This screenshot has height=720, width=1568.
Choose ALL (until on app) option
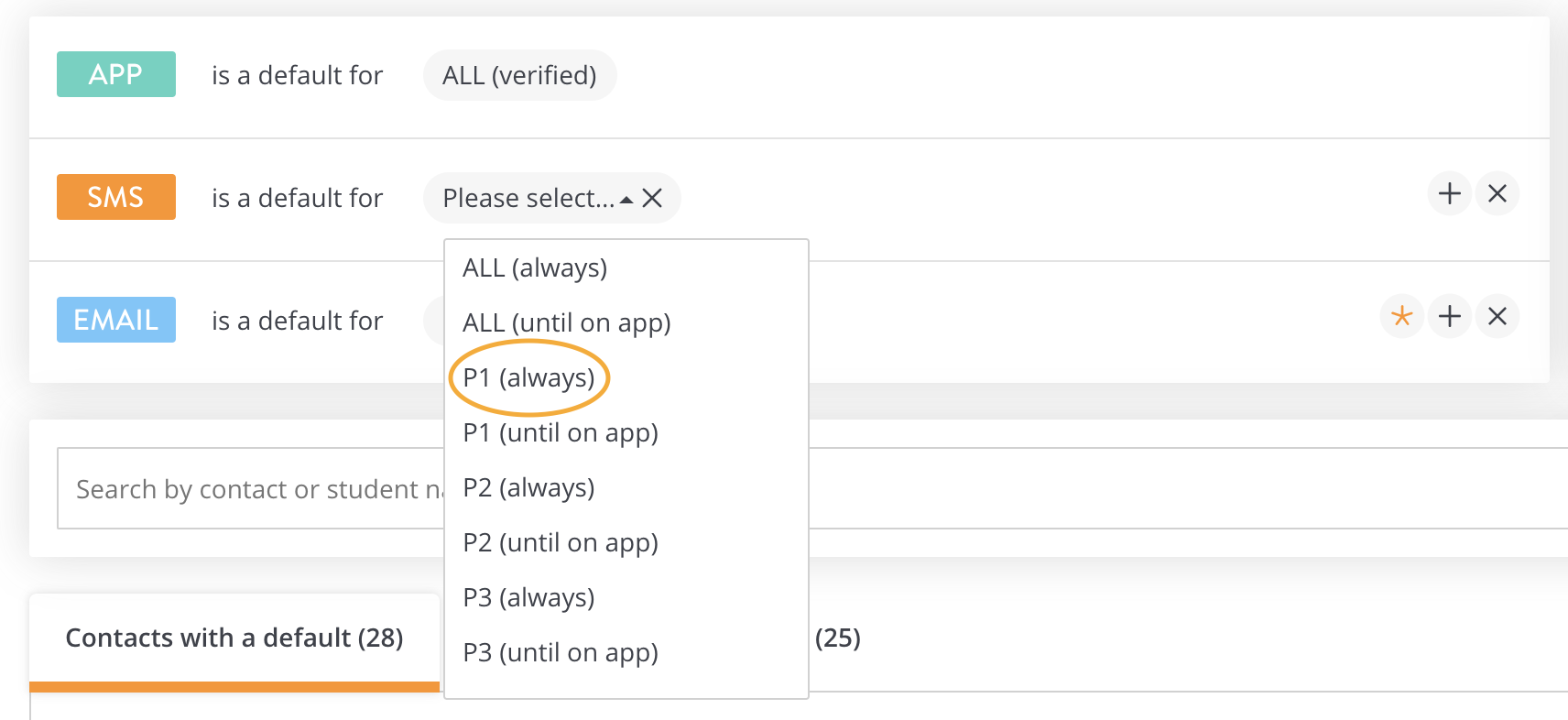pos(567,322)
